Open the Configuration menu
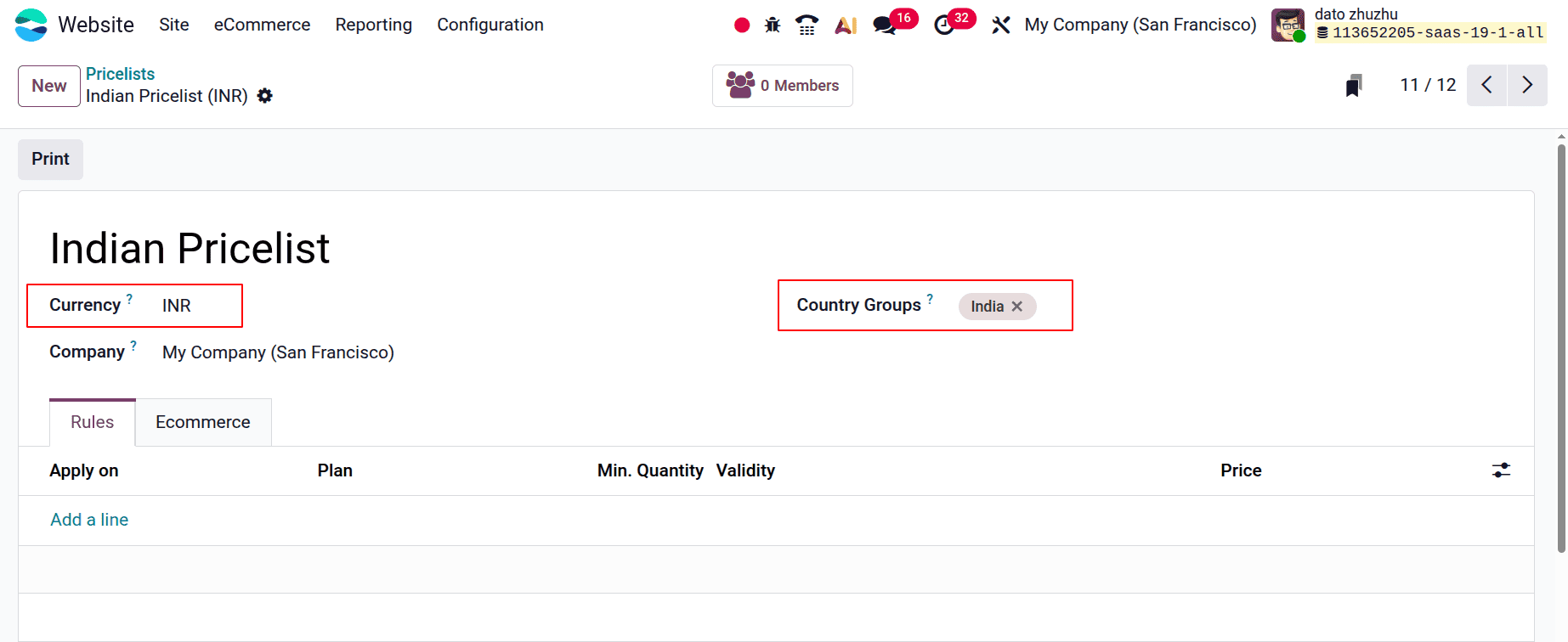This screenshot has width=1568, height=642. coord(490,25)
